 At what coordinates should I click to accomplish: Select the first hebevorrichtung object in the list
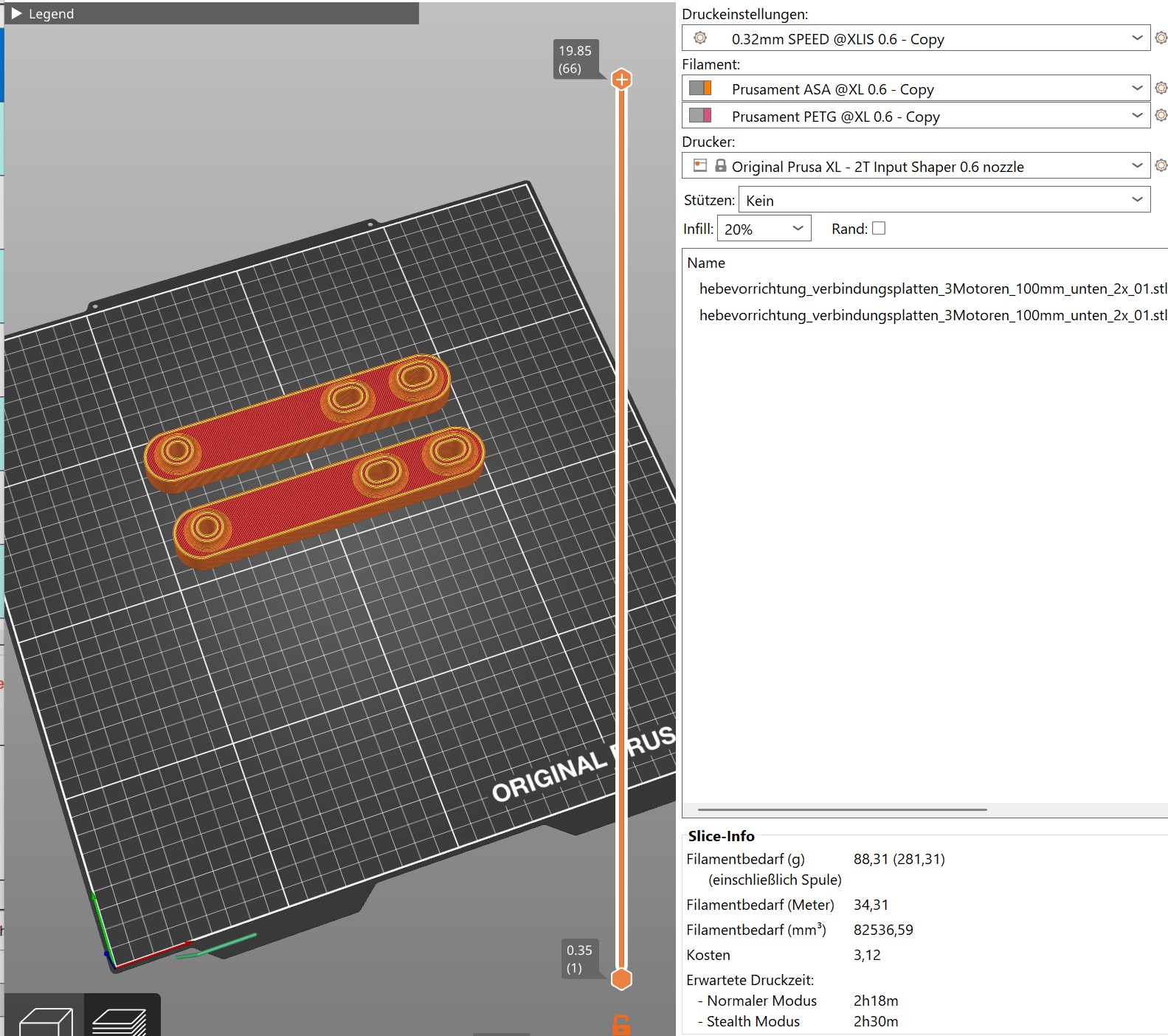(933, 289)
